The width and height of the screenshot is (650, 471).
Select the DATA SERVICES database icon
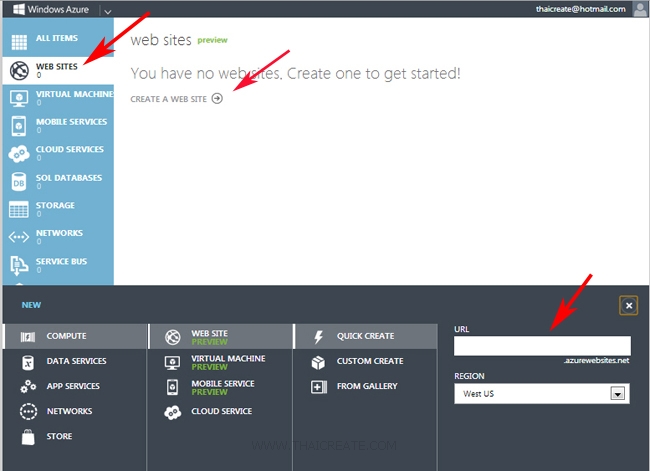[x=28, y=362]
